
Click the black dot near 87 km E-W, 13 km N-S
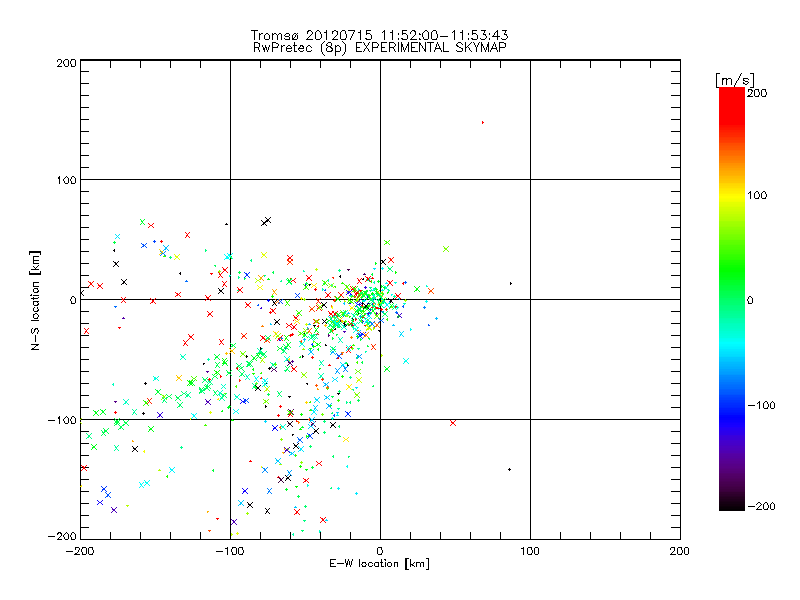pos(511,283)
